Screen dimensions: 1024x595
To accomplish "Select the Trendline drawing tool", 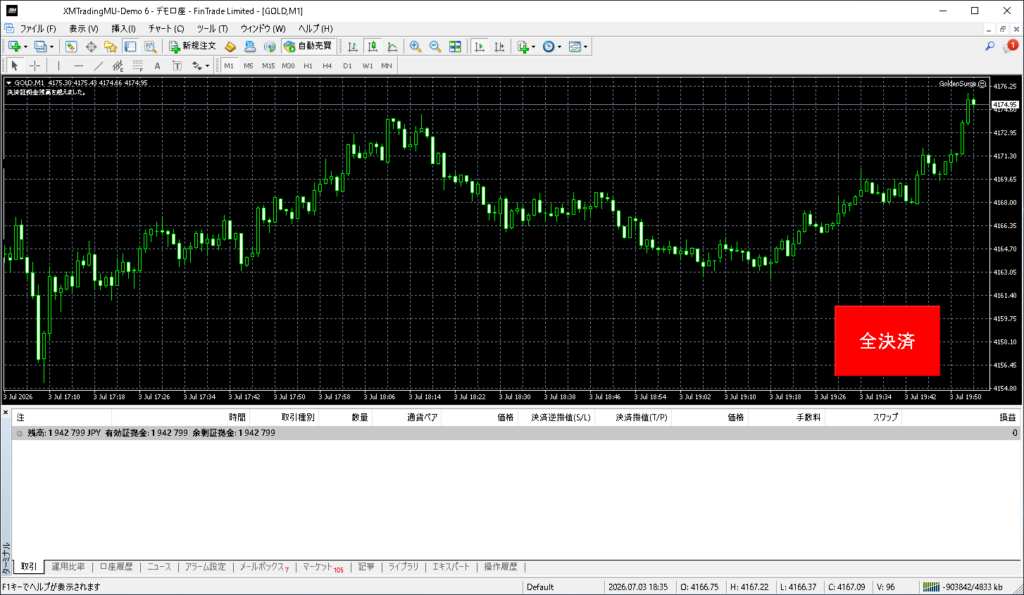I will pyautogui.click(x=98, y=65).
